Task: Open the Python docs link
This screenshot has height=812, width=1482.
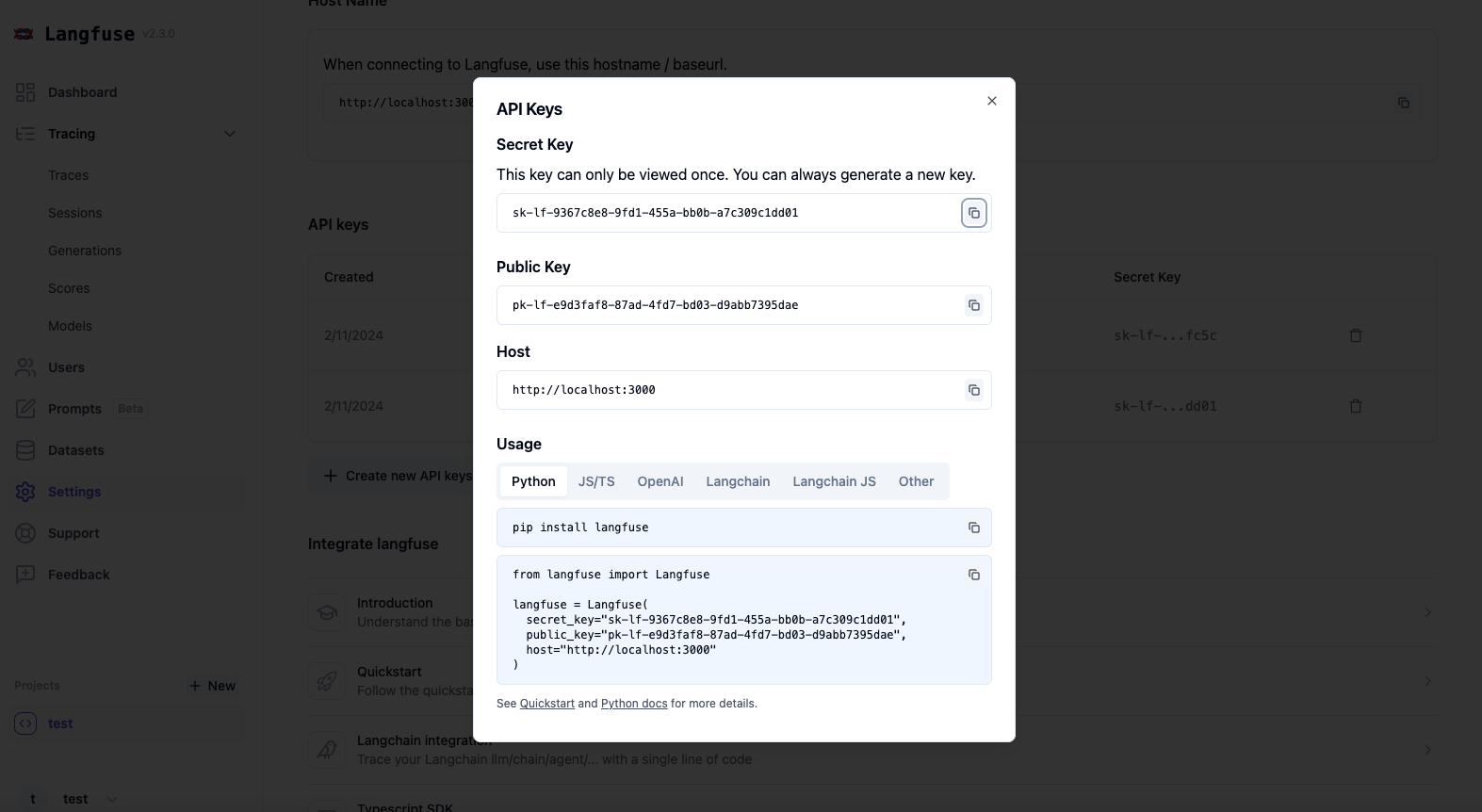Action: pyautogui.click(x=634, y=704)
